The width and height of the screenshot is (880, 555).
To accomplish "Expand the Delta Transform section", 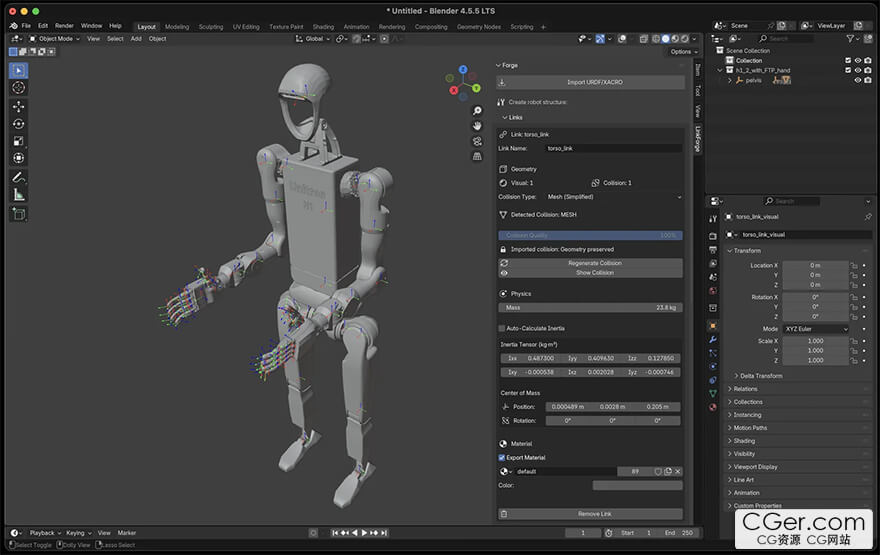I will [x=760, y=376].
